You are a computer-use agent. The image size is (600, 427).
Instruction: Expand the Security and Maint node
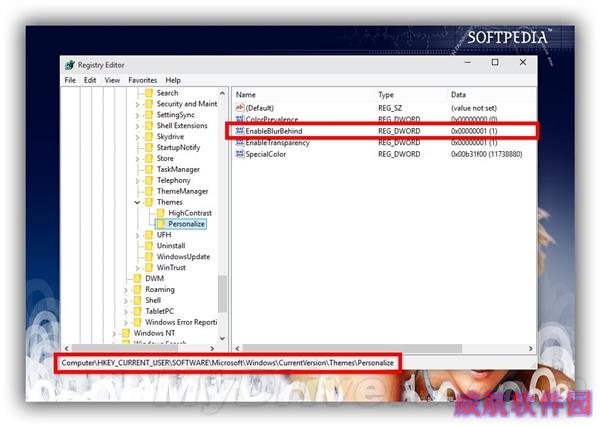tap(137, 104)
